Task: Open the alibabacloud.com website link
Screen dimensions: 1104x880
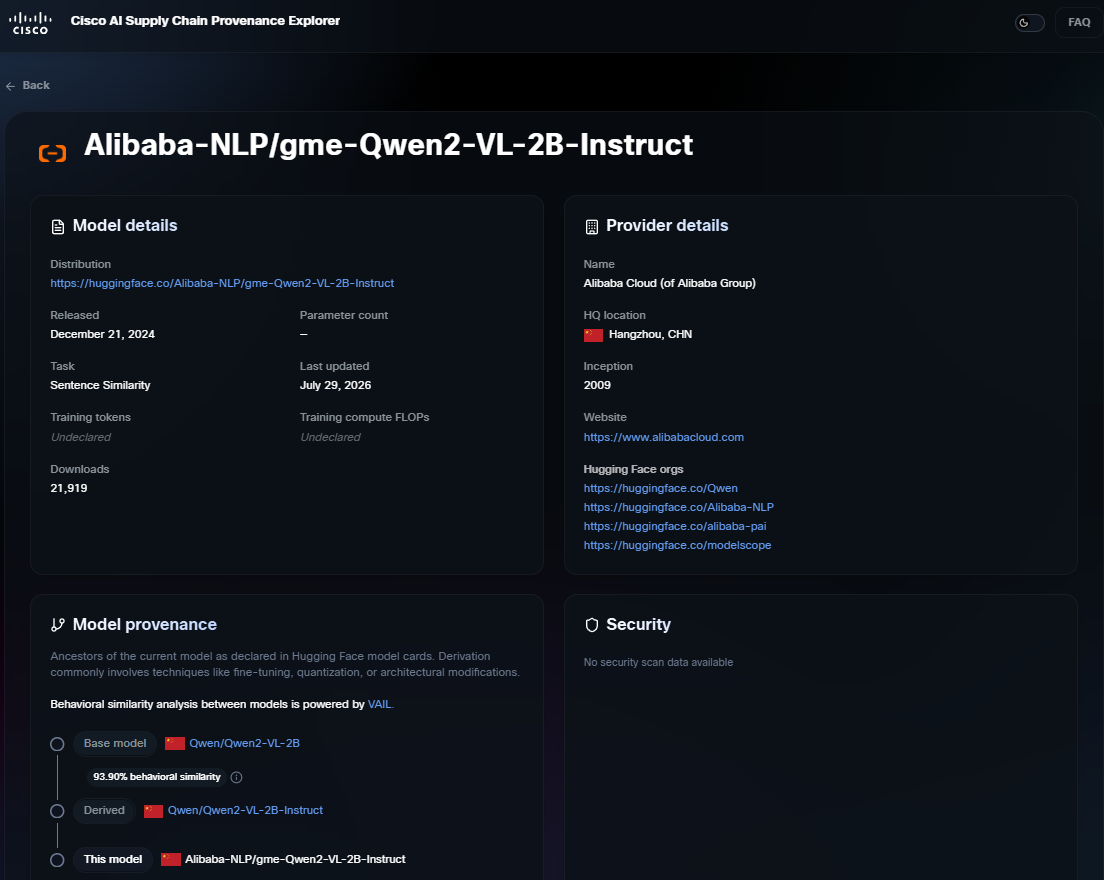Action: point(663,437)
